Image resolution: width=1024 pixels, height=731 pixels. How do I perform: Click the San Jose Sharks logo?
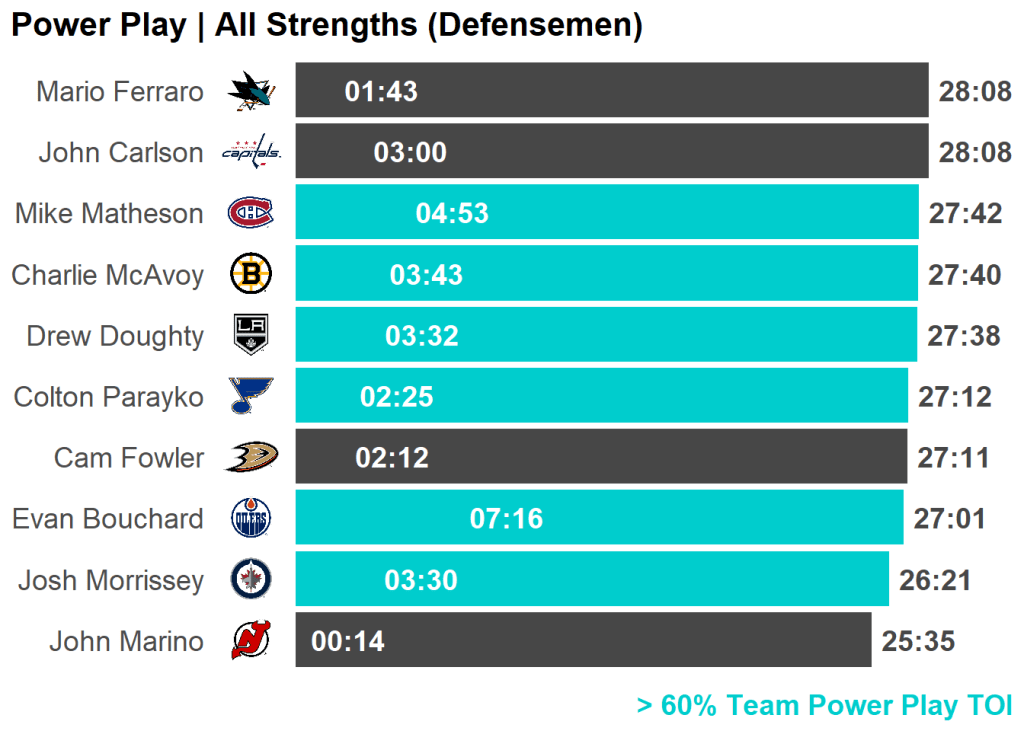[251, 92]
